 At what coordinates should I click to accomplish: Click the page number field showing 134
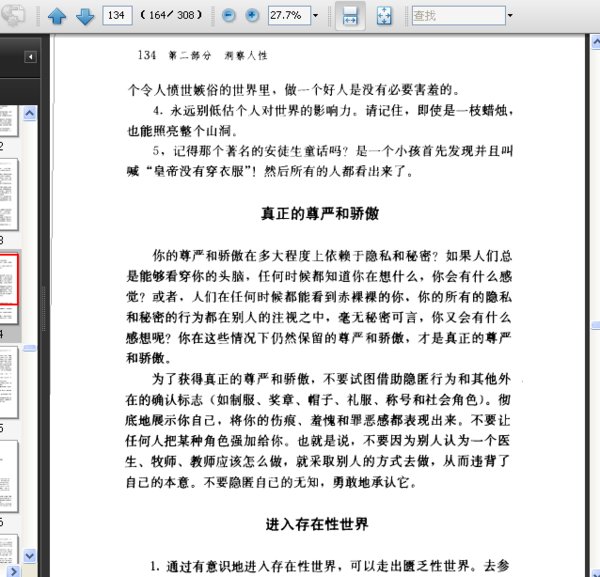117,15
